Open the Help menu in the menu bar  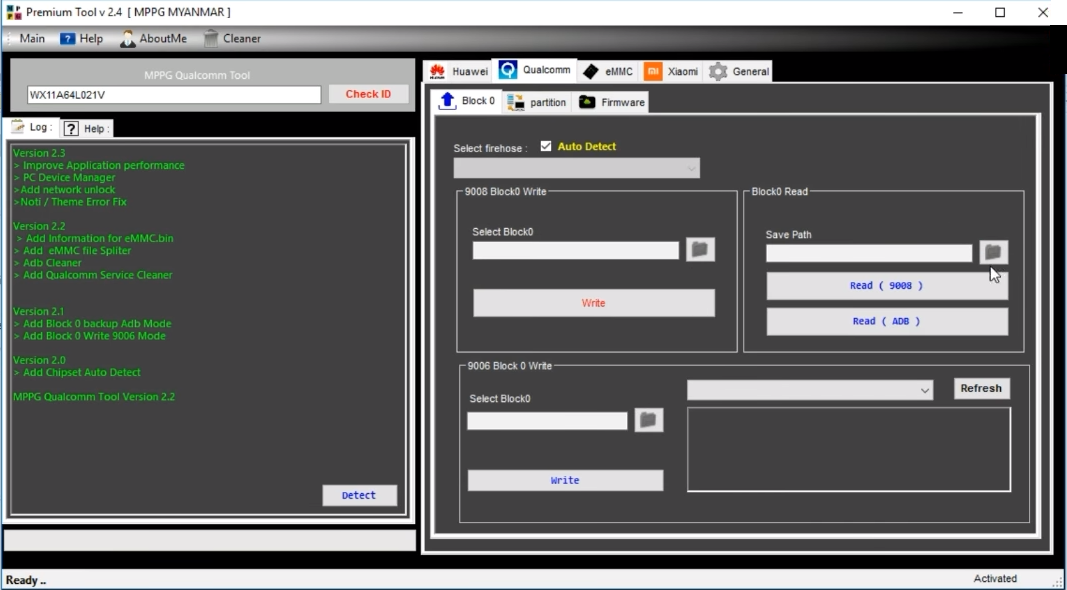point(82,39)
